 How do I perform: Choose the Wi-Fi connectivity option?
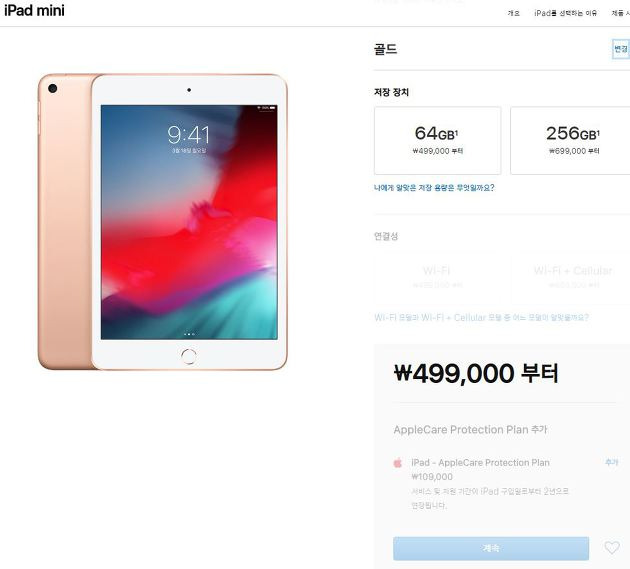[x=438, y=277]
